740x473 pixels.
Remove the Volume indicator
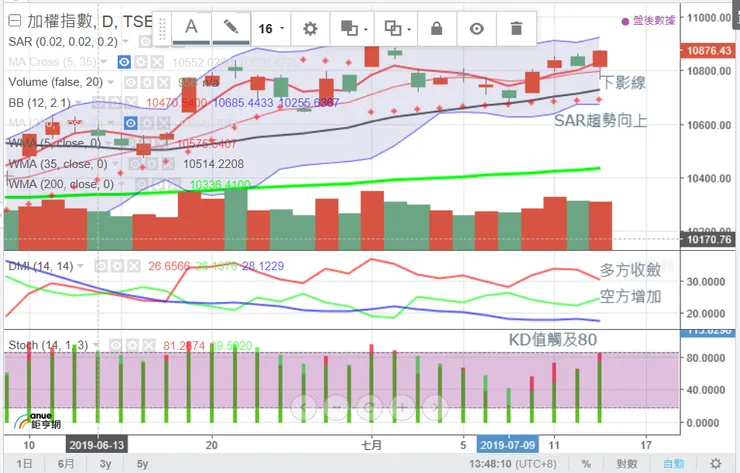click(x=163, y=83)
